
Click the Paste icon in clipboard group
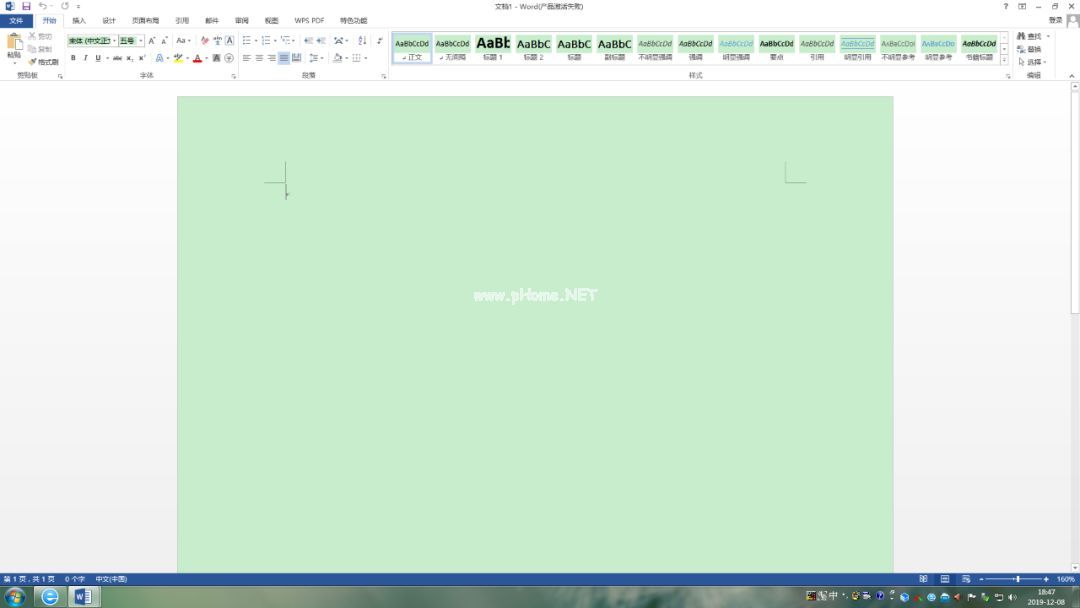coord(14,45)
